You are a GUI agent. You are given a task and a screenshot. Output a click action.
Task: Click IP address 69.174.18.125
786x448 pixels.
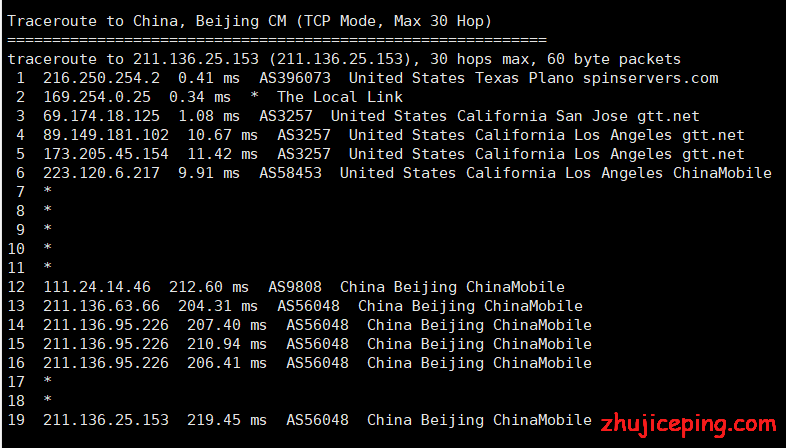point(101,116)
